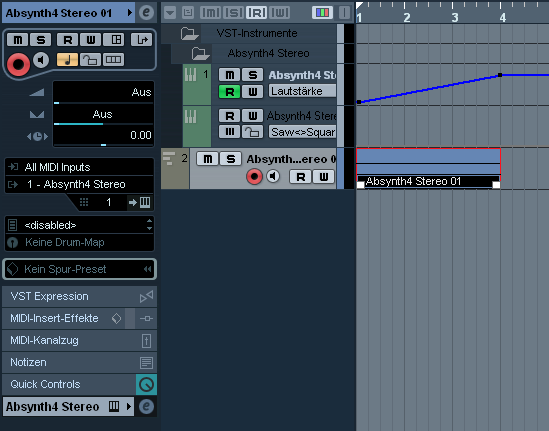Open the All MIDI Inputs dropdown

[x=79, y=167]
